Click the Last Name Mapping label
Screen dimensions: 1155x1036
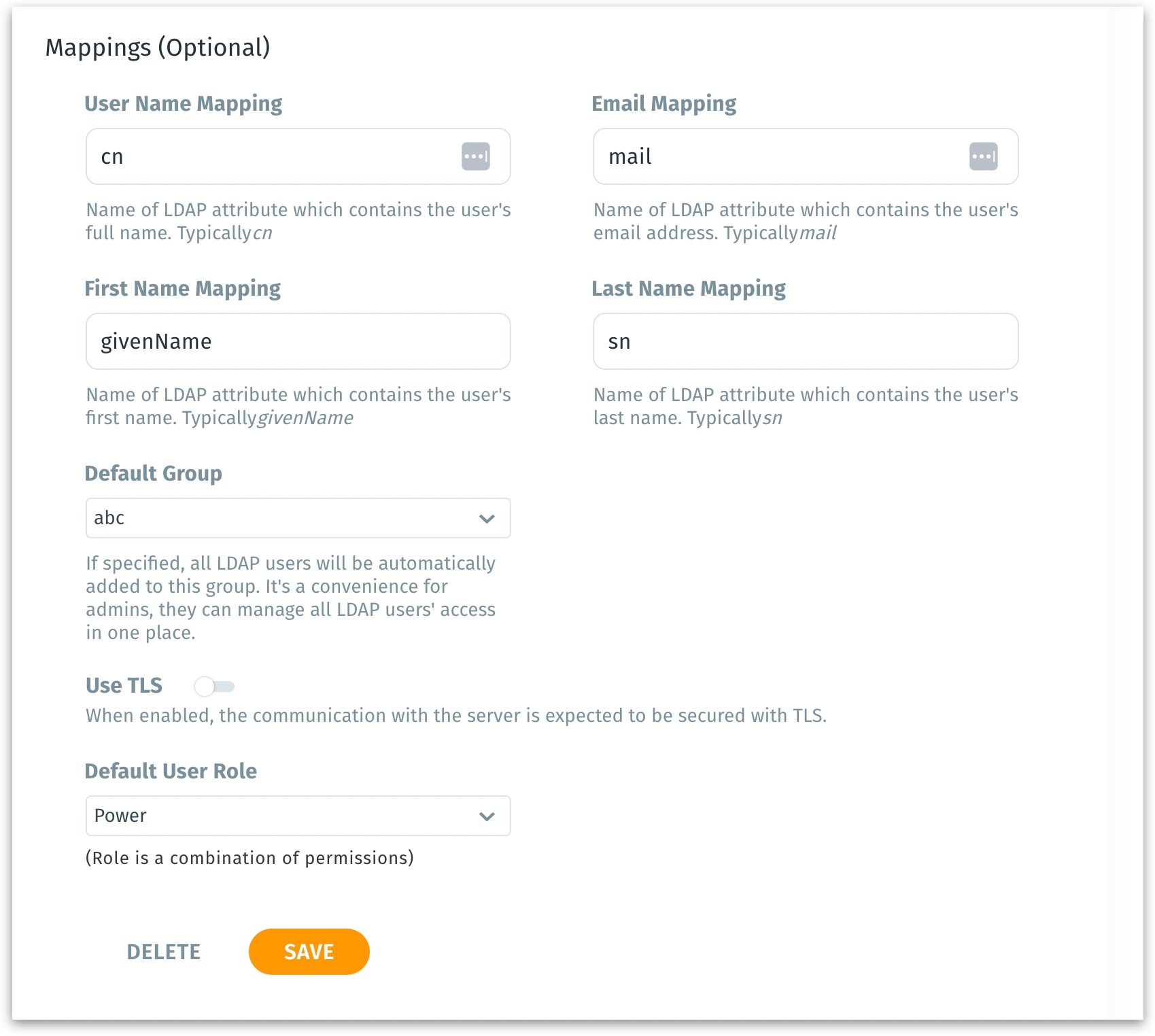click(689, 288)
